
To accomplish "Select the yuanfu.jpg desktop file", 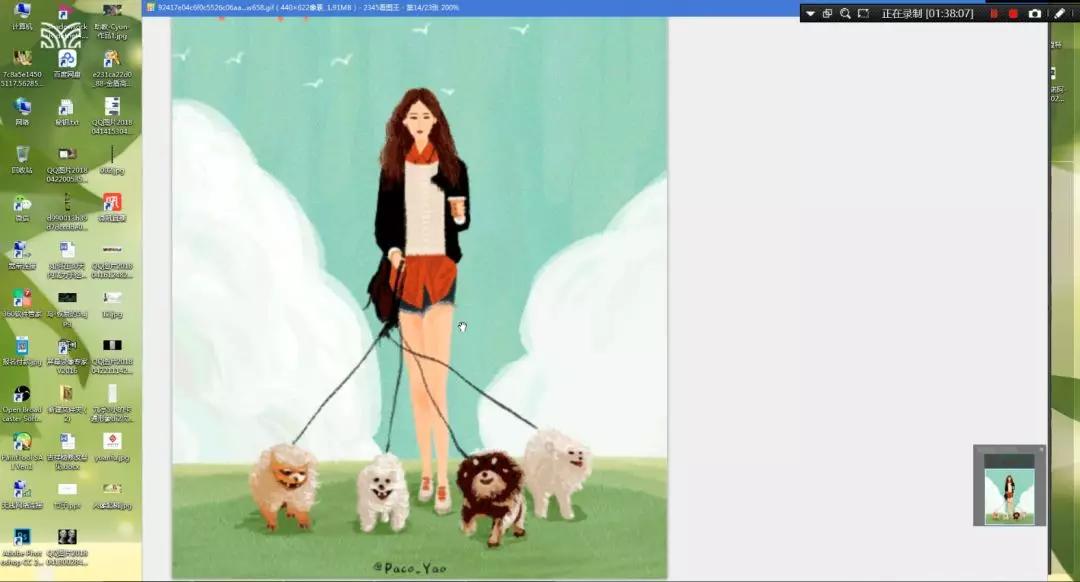I will pyautogui.click(x=112, y=447).
